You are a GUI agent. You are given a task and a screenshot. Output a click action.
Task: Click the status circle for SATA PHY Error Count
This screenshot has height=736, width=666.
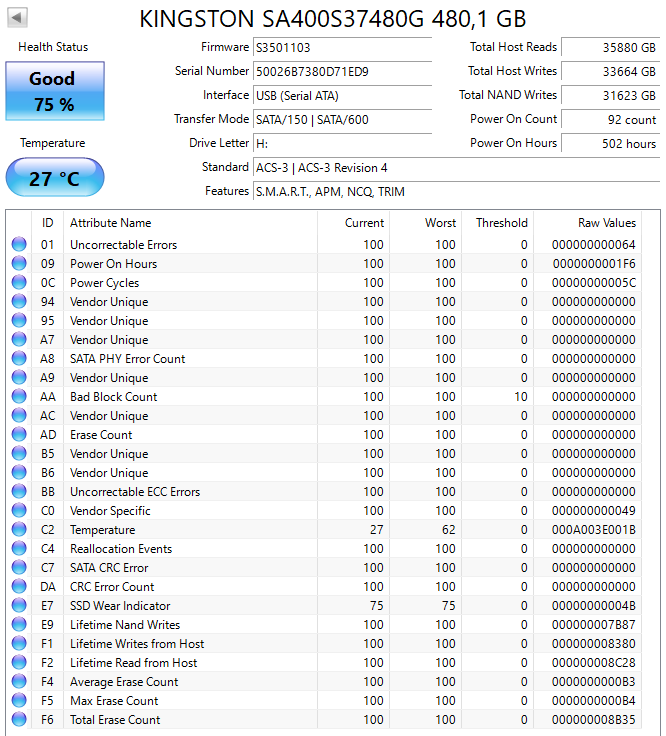[x=19, y=359]
